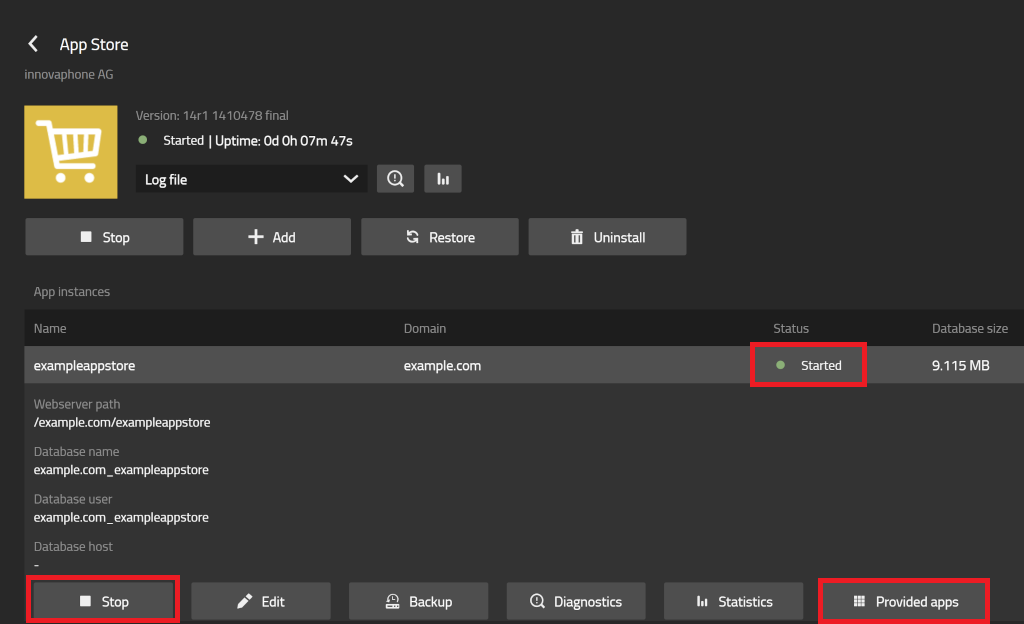
Task: Click the yellow shopping cart app icon
Action: pos(64,152)
